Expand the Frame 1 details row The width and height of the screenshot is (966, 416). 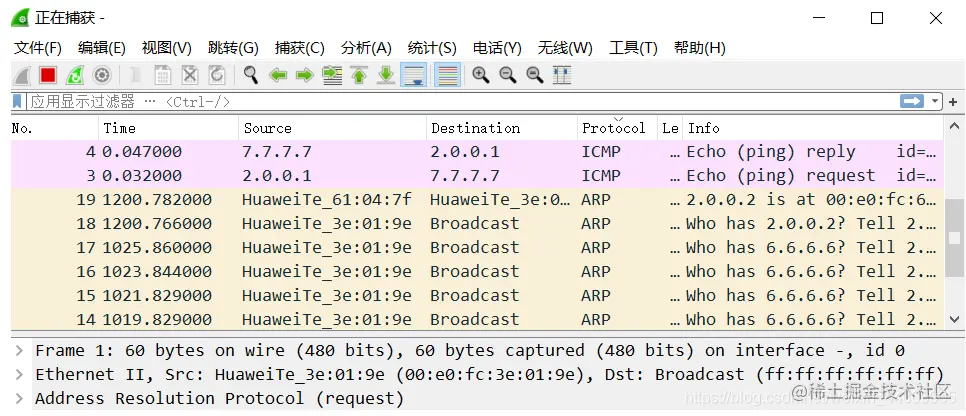click(20, 351)
